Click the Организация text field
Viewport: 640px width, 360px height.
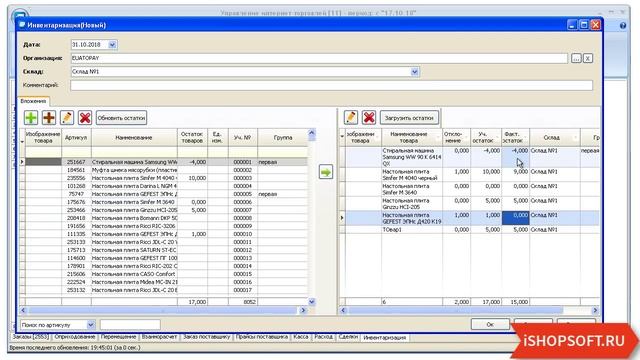[x=319, y=58]
